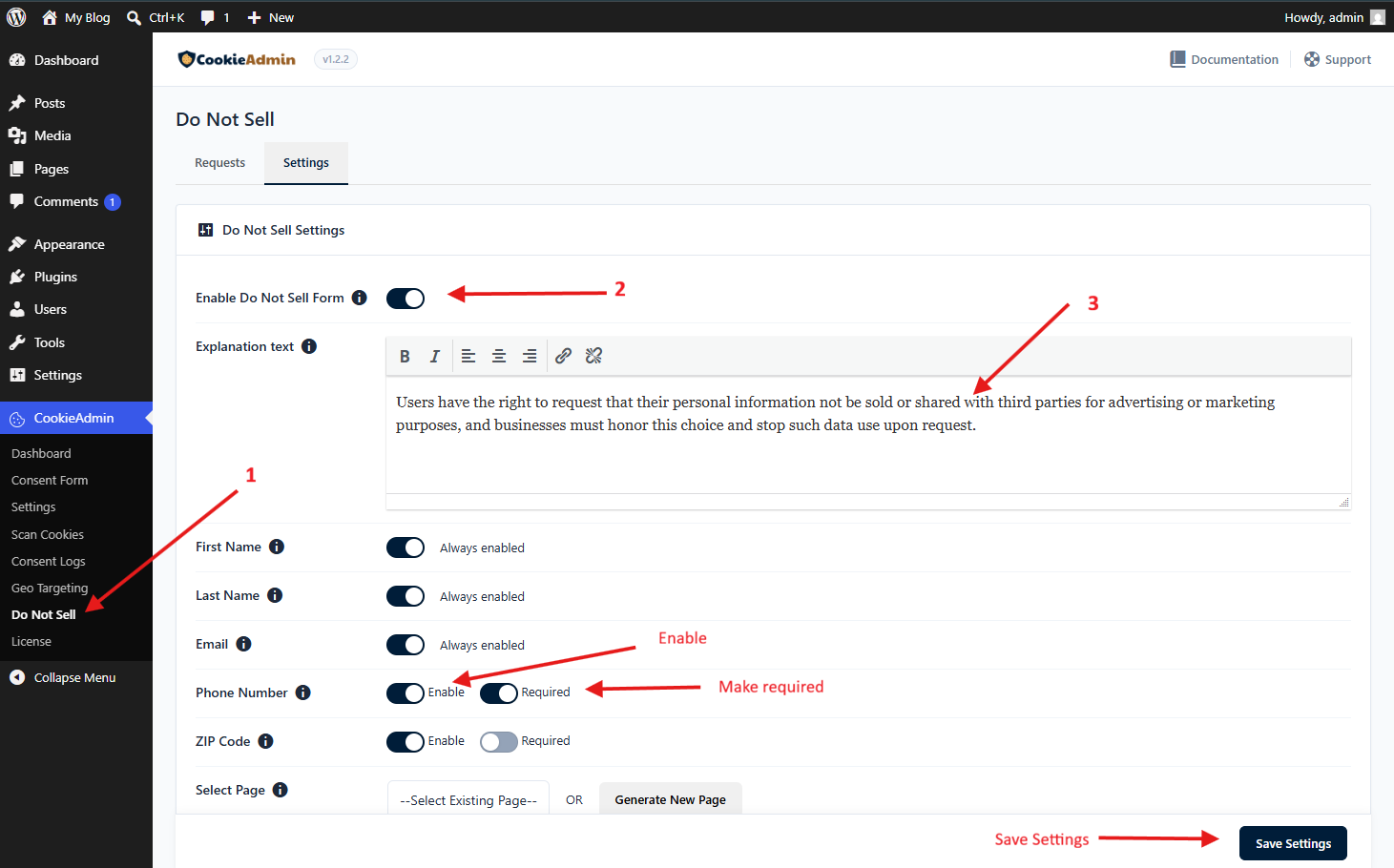The height and width of the screenshot is (868, 1394).
Task: Collapse the WordPress admin menu
Action: 63,677
